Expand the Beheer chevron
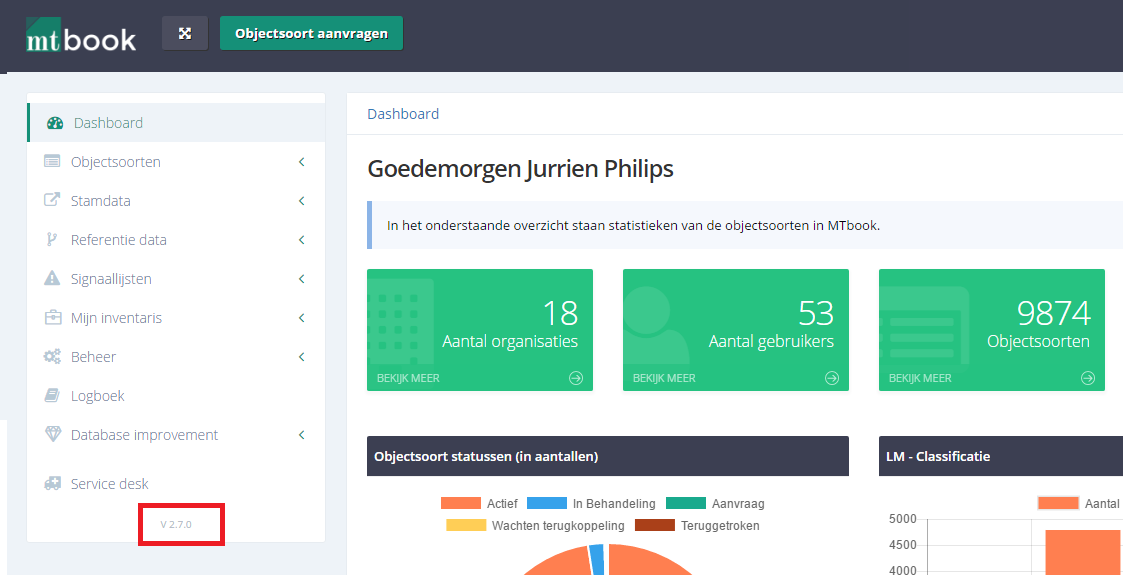1123x575 pixels. tap(302, 357)
